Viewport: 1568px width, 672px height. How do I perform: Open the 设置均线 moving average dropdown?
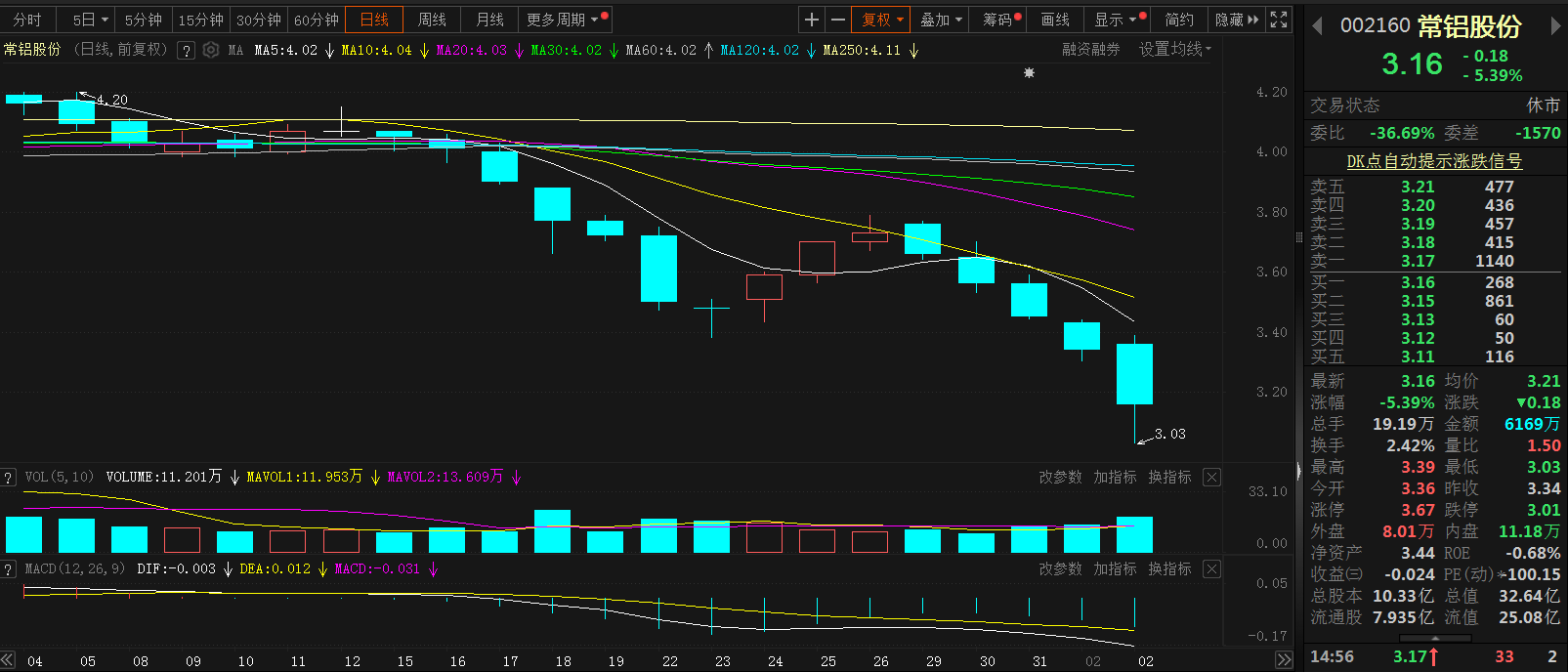click(x=1174, y=49)
